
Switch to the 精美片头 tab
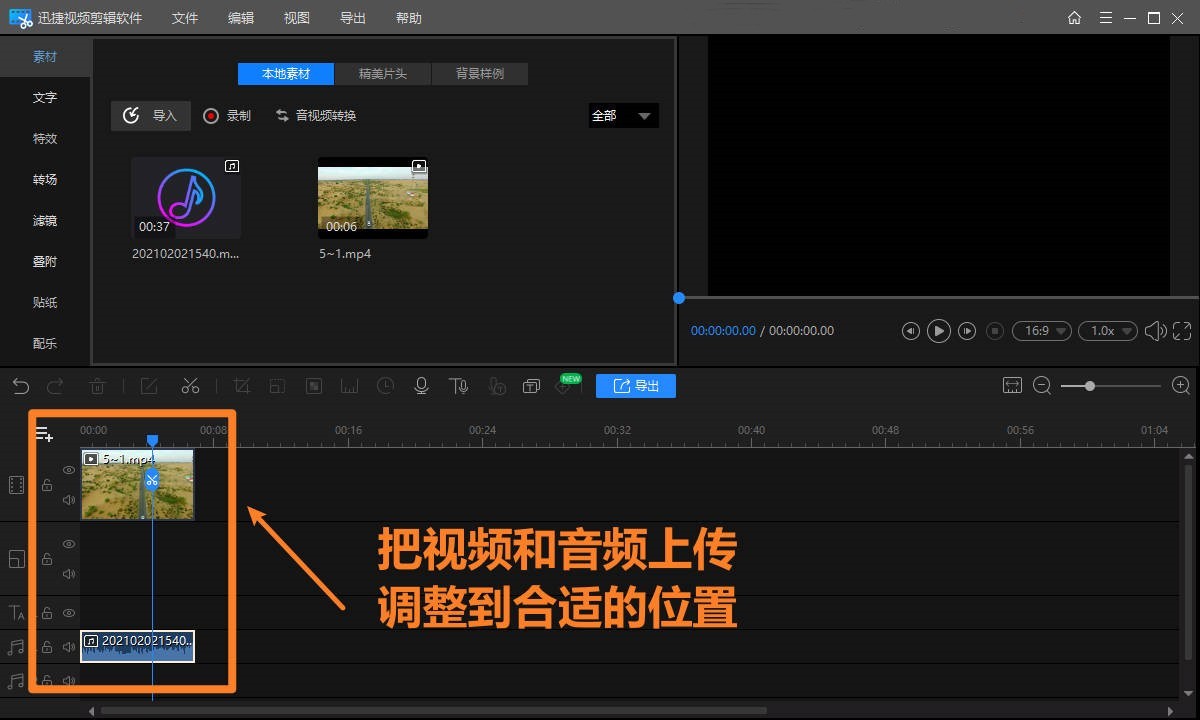pos(383,73)
